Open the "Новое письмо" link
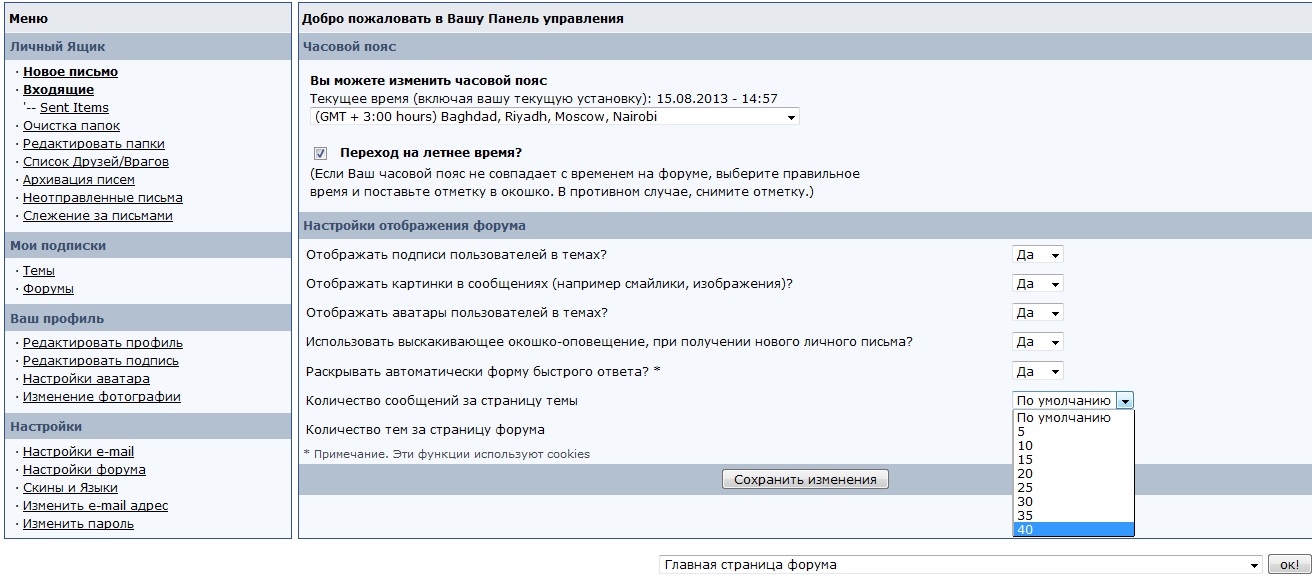Viewport: 1312px width, 581px height. click(70, 72)
